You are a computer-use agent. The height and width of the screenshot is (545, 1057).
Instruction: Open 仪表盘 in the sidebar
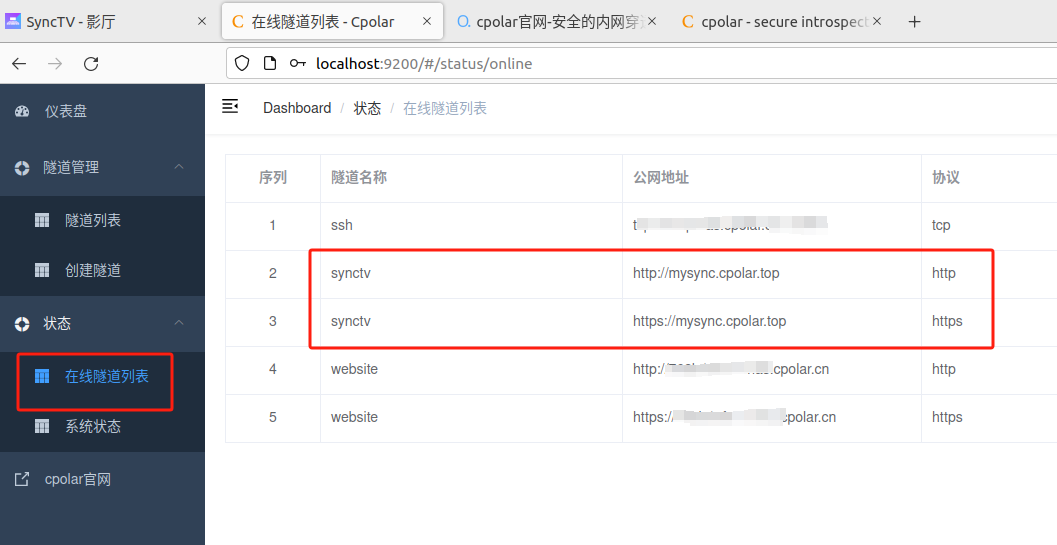point(102,111)
